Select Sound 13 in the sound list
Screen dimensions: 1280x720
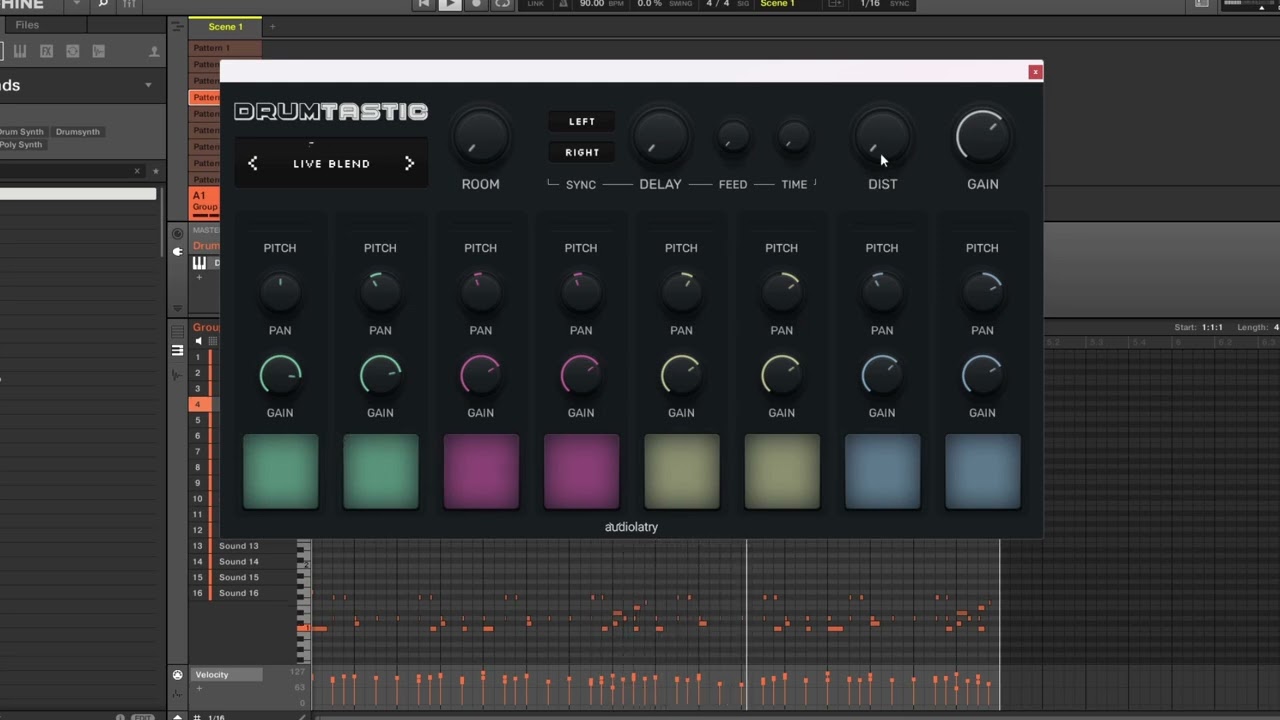pos(239,546)
